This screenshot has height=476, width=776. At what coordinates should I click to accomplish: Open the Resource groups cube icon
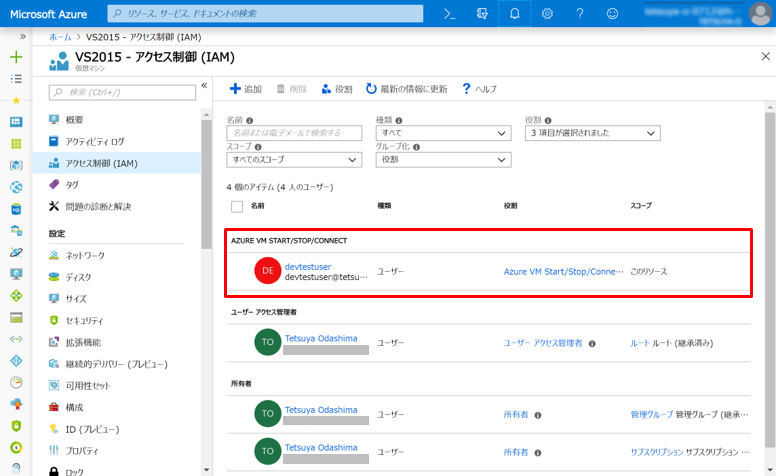(x=16, y=165)
